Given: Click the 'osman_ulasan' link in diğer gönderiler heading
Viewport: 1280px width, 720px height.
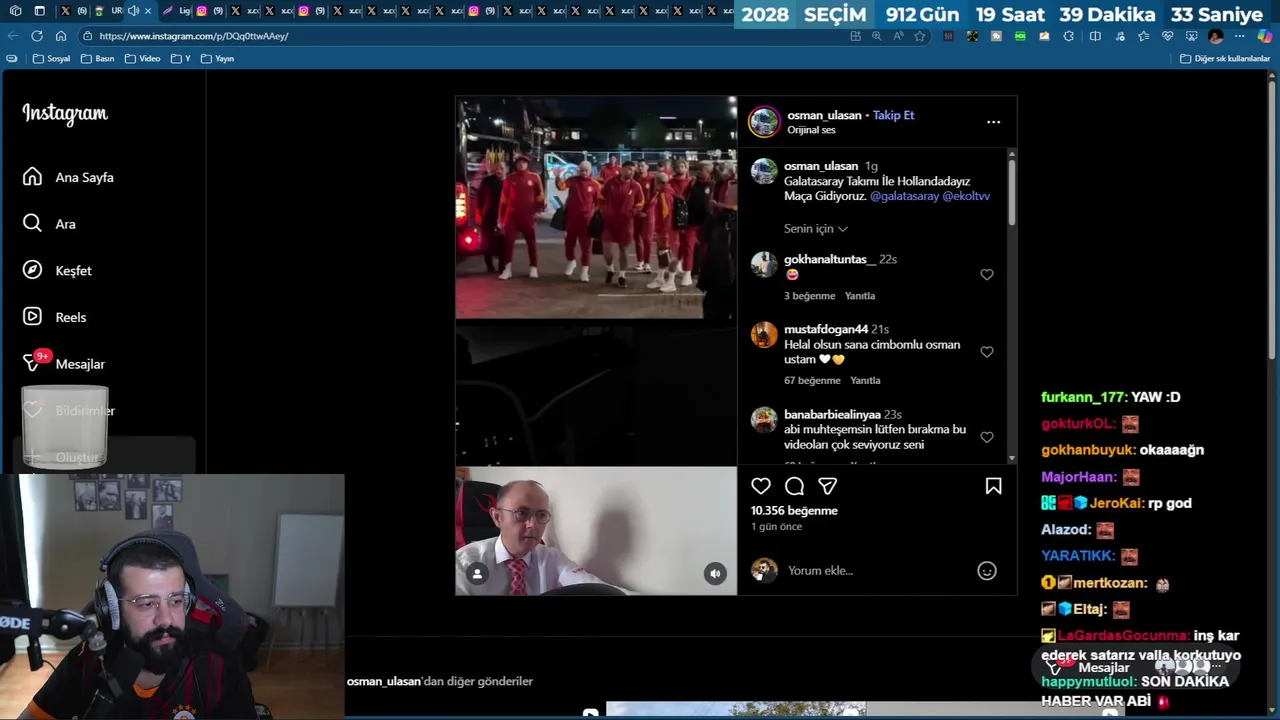Looking at the screenshot, I should (384, 681).
